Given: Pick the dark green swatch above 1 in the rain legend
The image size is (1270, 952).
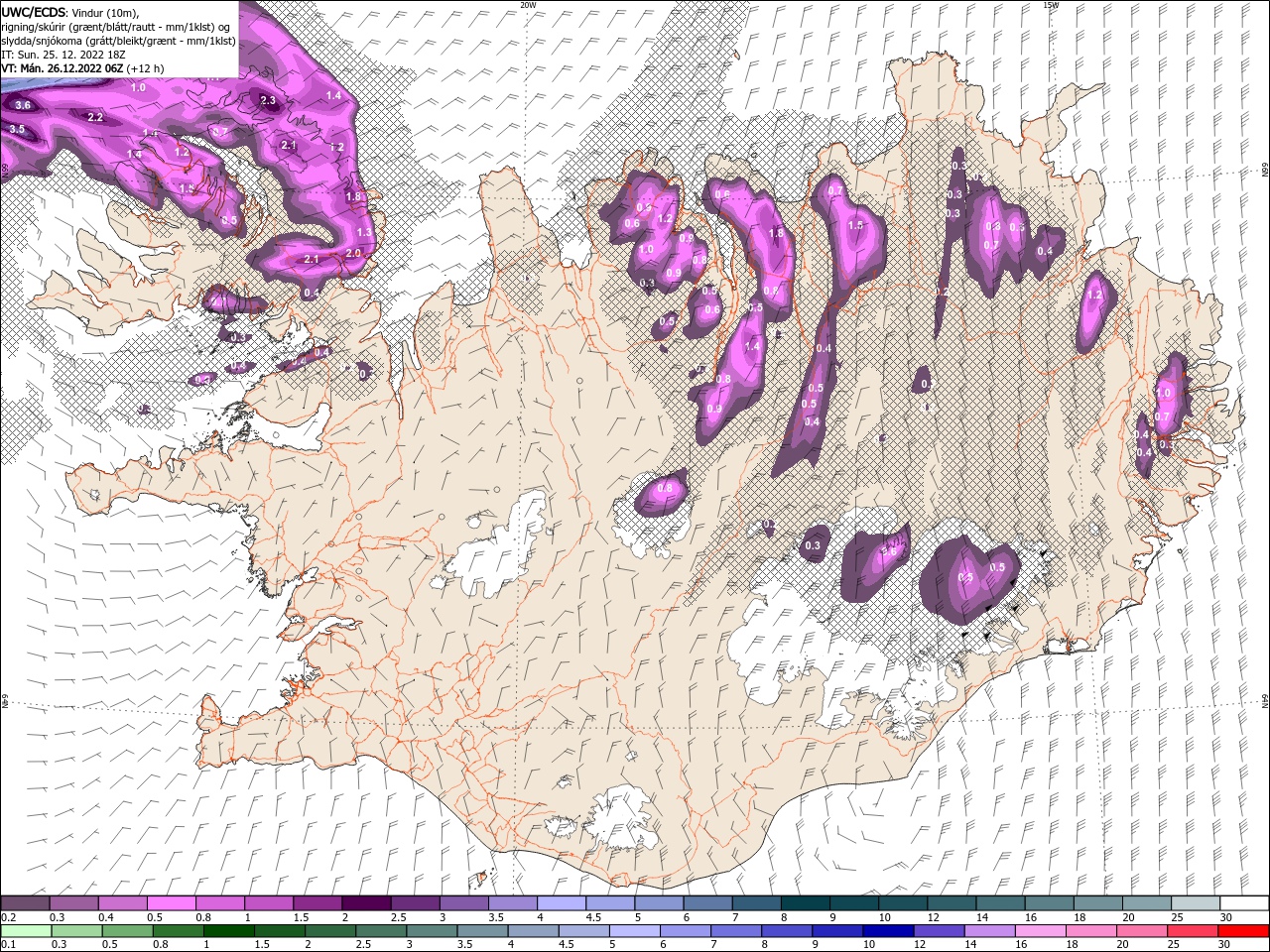Looking at the screenshot, I should coord(228,931).
